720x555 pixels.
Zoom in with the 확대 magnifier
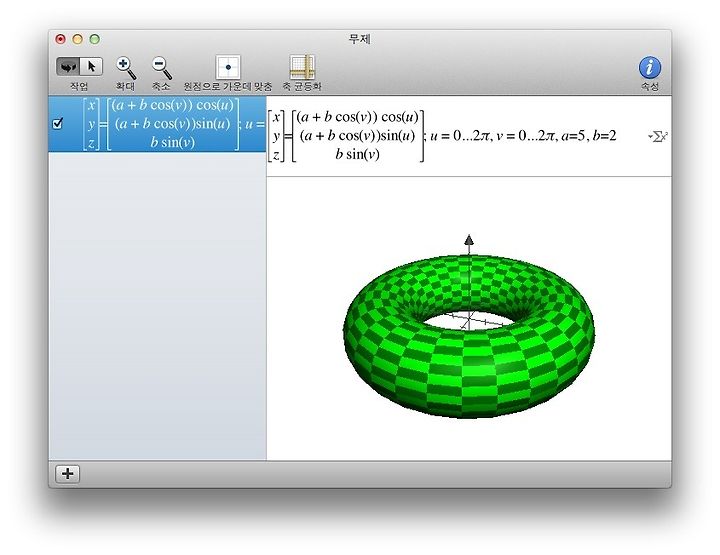coord(125,67)
